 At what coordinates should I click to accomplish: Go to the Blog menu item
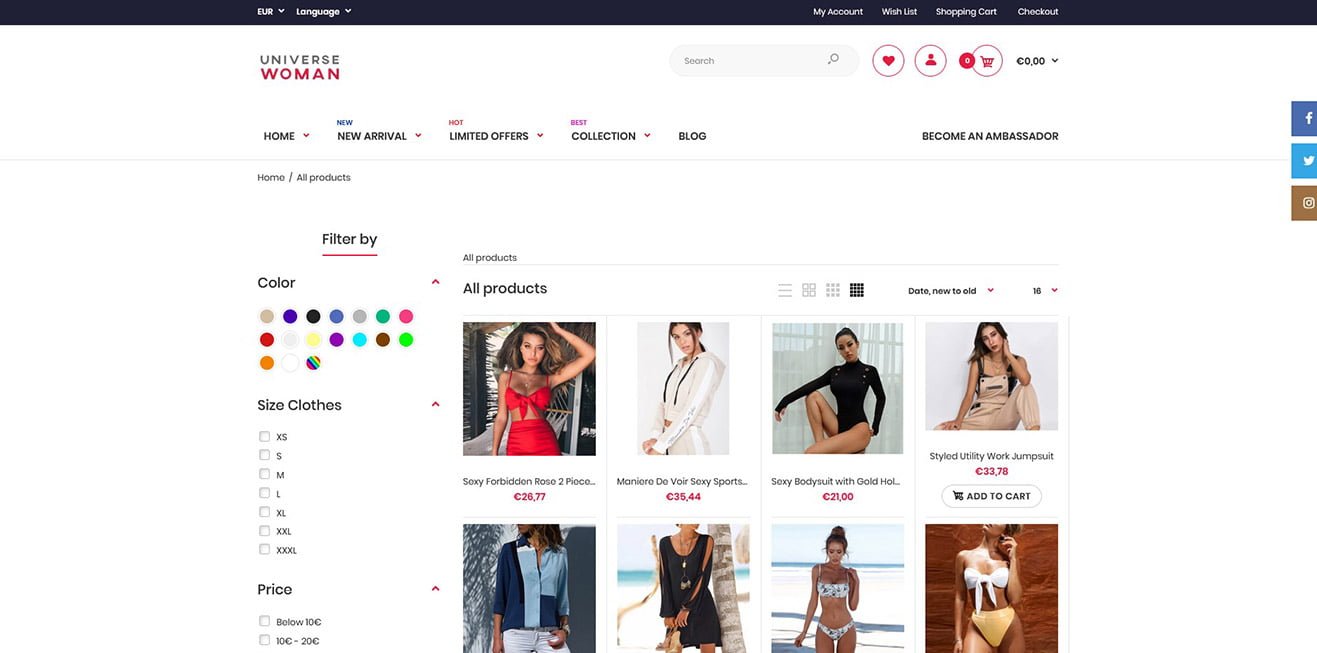coord(692,136)
